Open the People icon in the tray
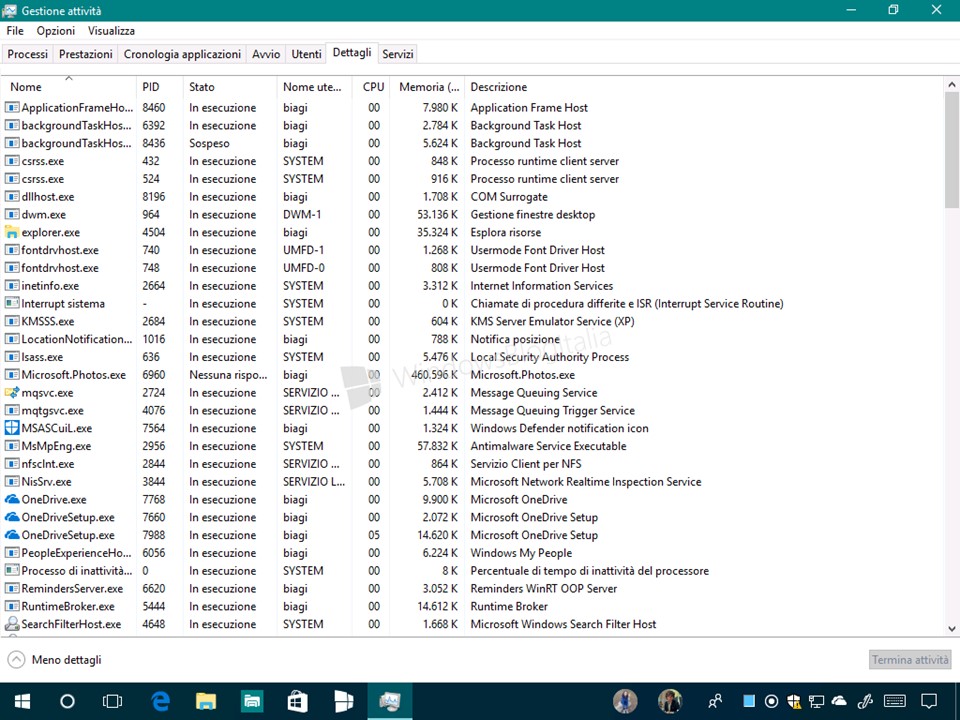 click(x=714, y=702)
